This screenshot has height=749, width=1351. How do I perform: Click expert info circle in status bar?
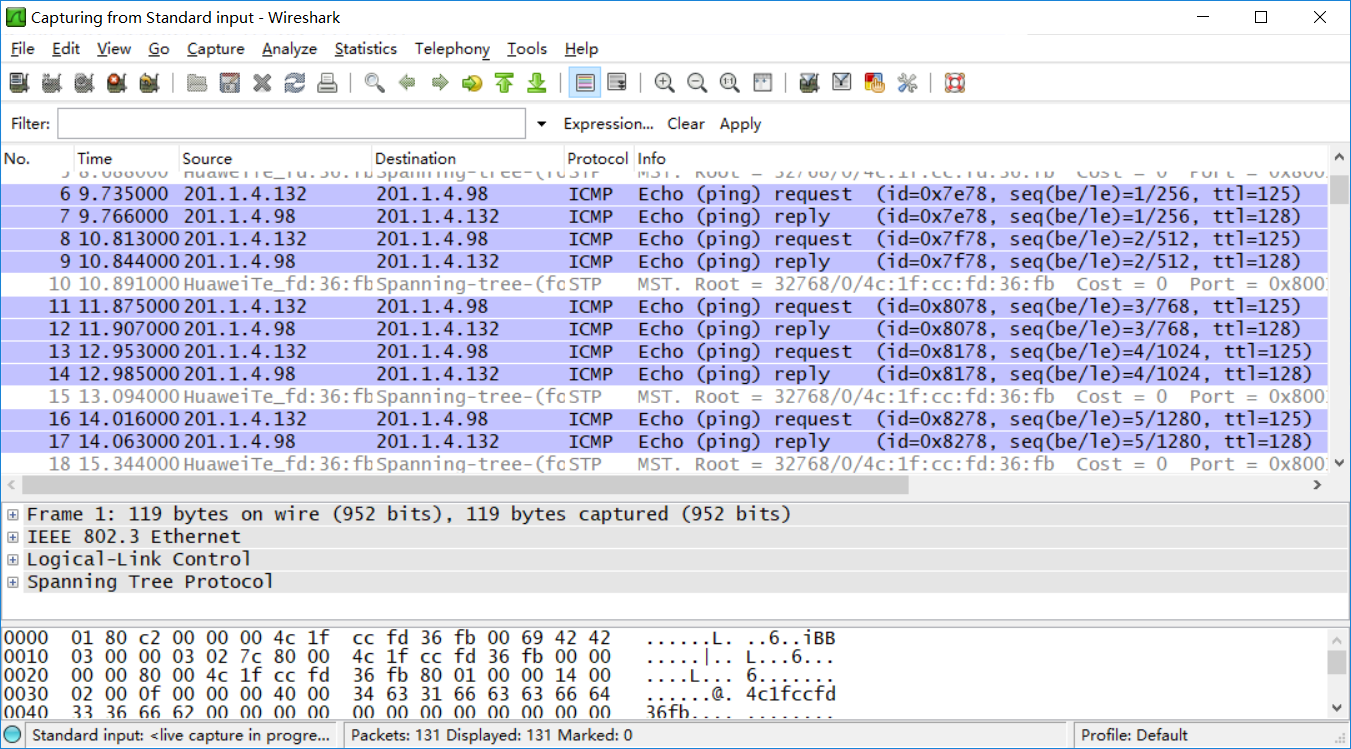[12, 735]
